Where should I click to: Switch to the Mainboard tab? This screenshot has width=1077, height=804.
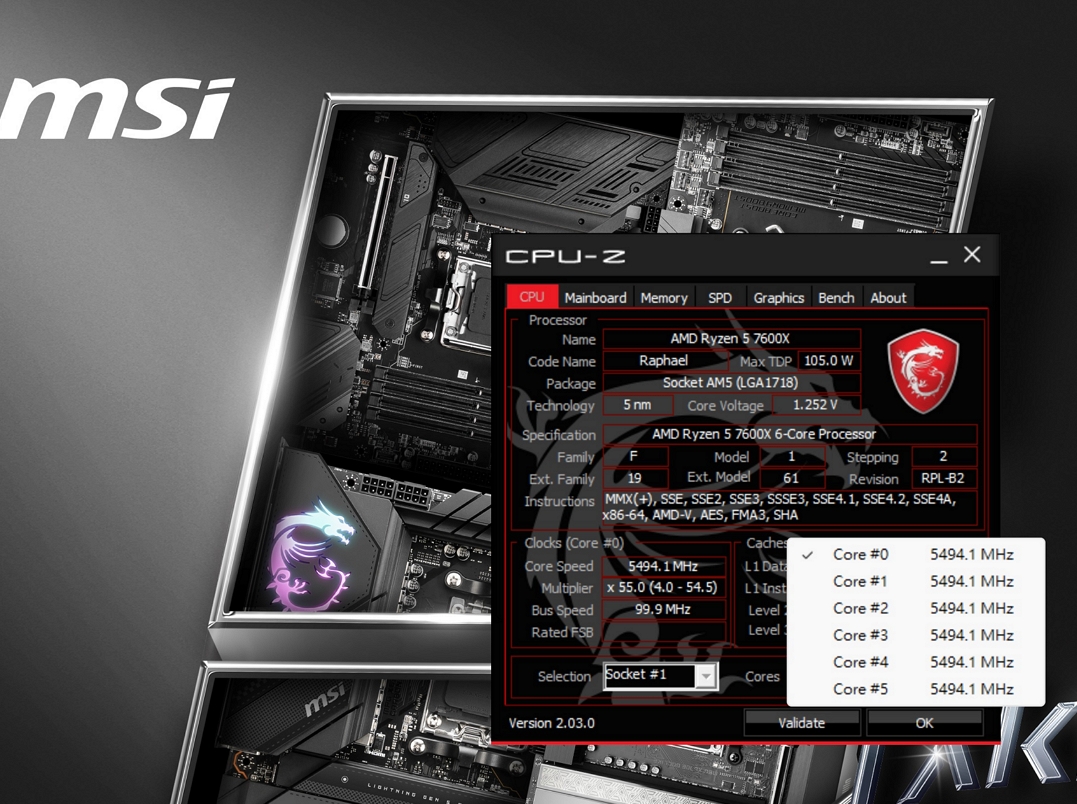(595, 297)
